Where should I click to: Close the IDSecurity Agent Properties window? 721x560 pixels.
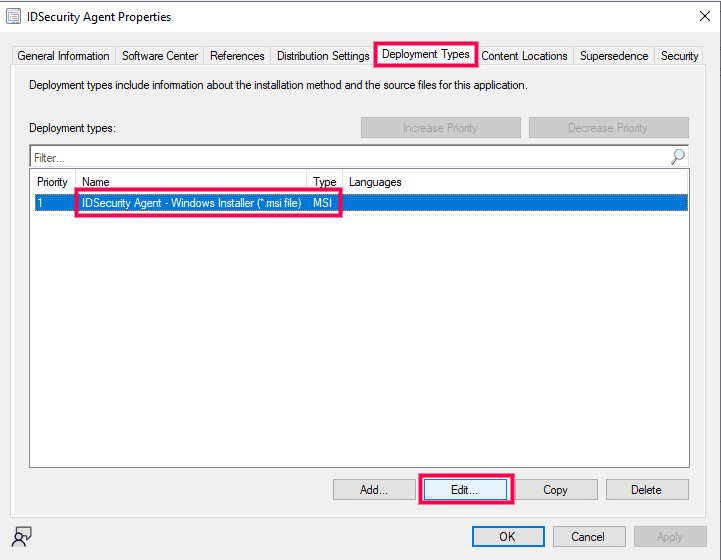704,17
